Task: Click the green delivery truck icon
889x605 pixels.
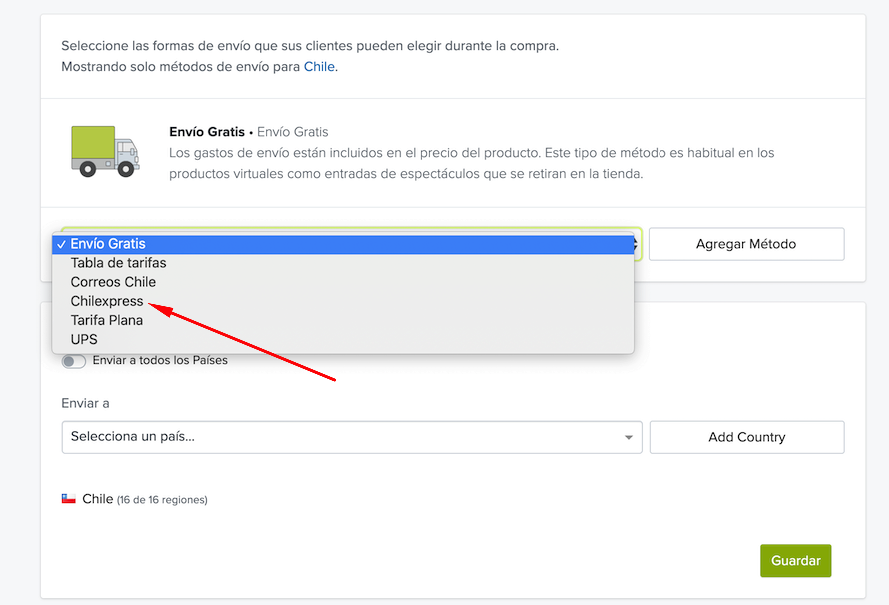Action: click(105, 151)
